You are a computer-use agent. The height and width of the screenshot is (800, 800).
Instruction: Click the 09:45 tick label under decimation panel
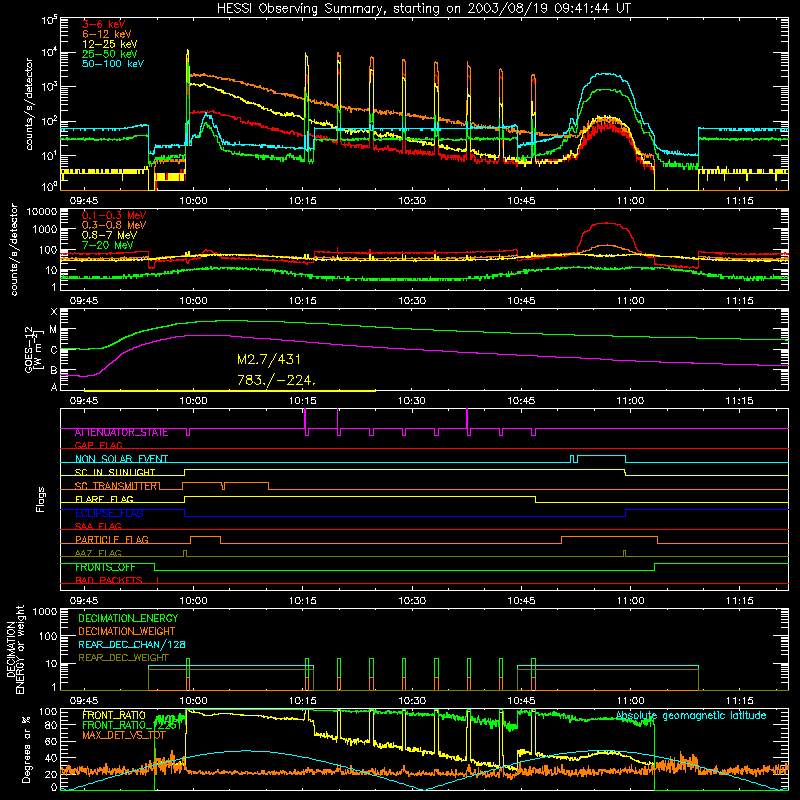(x=84, y=701)
